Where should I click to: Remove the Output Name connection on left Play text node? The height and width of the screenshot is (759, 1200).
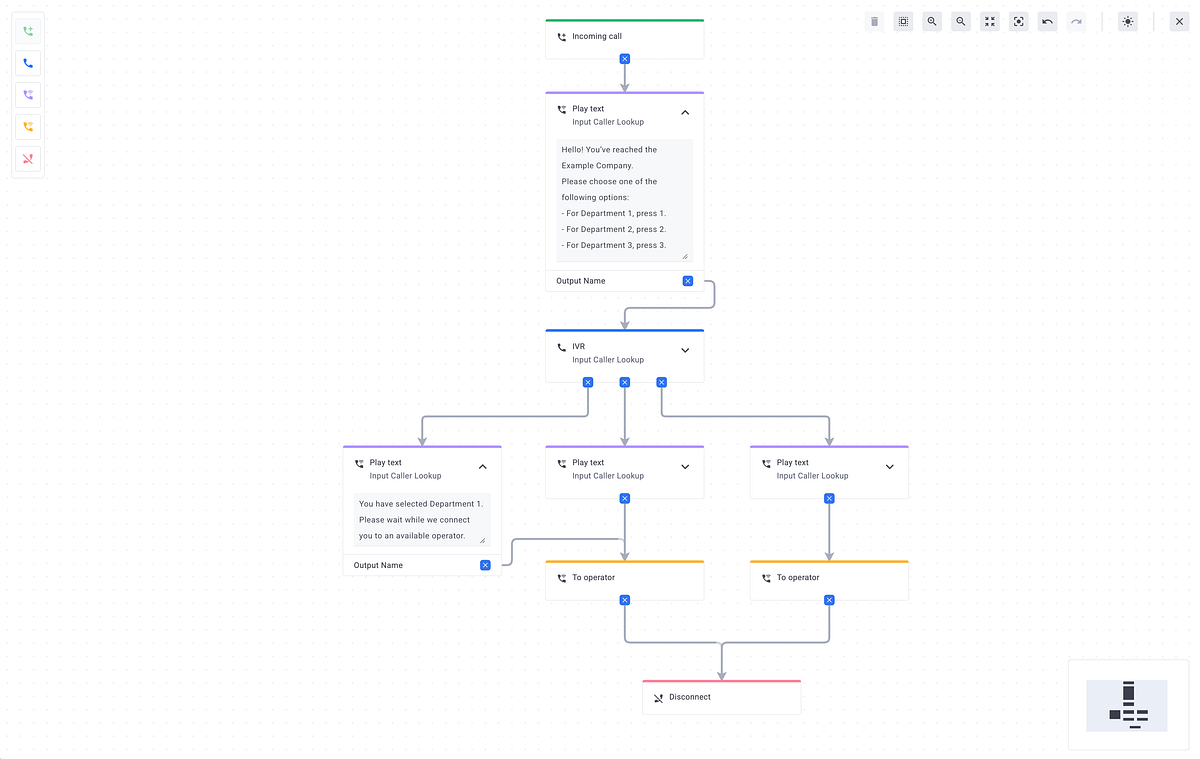(x=485, y=565)
